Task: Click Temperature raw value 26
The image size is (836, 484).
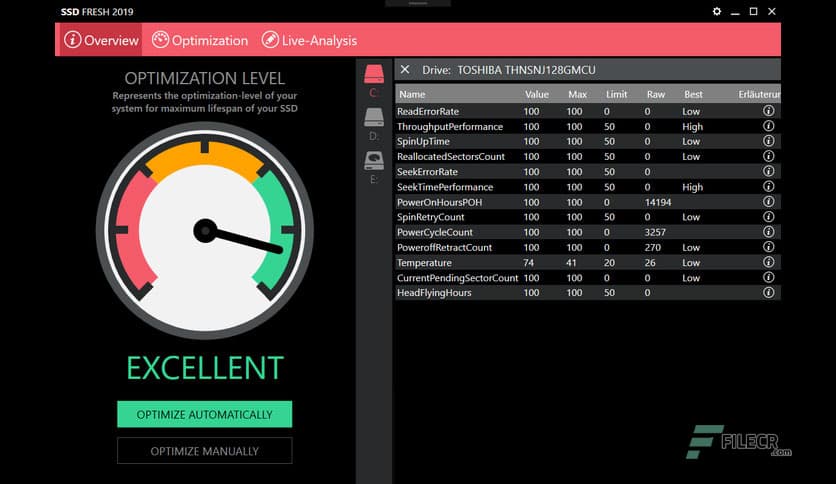Action: pyautogui.click(x=649, y=263)
